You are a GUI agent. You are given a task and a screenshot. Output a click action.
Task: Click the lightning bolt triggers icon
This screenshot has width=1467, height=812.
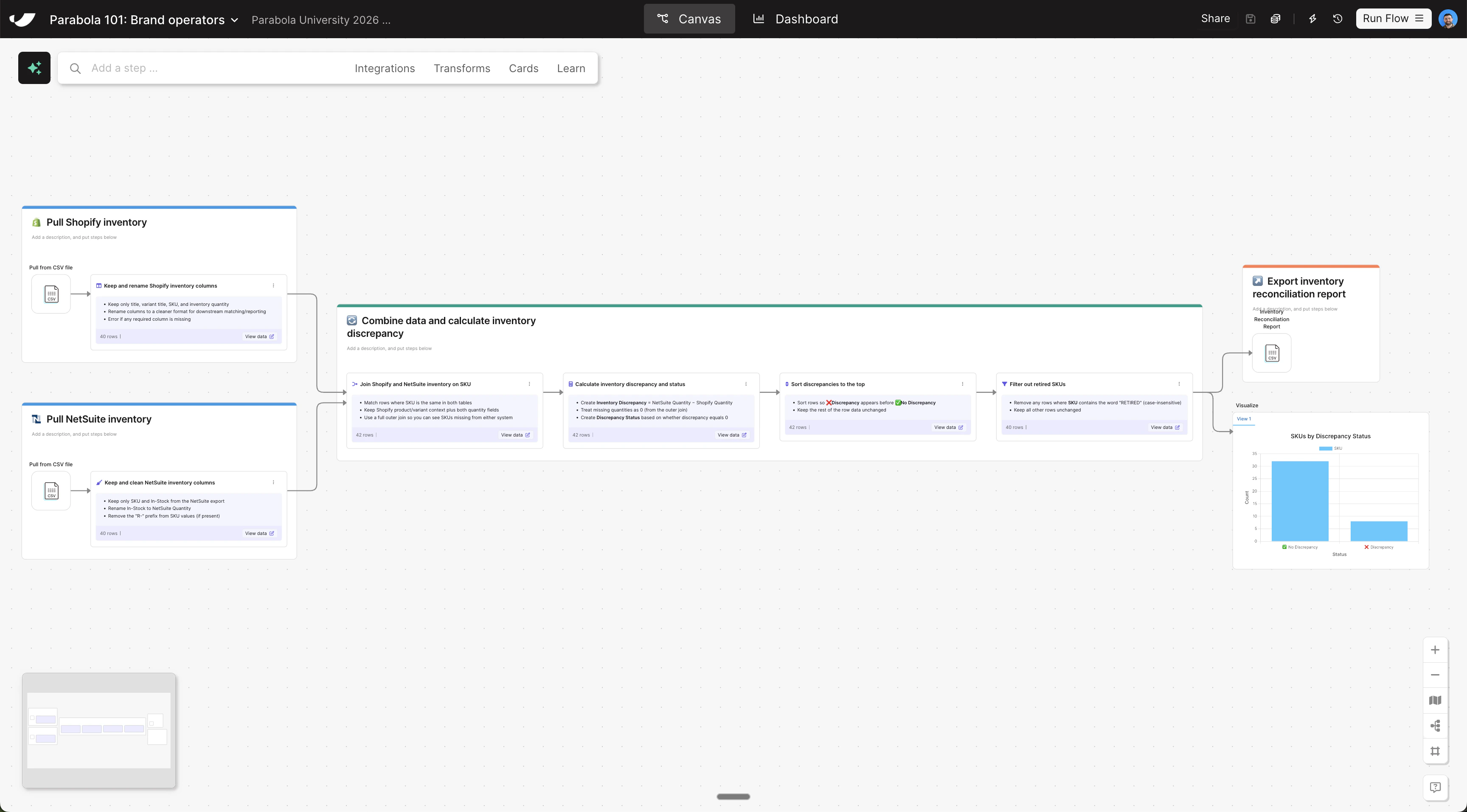click(1312, 19)
